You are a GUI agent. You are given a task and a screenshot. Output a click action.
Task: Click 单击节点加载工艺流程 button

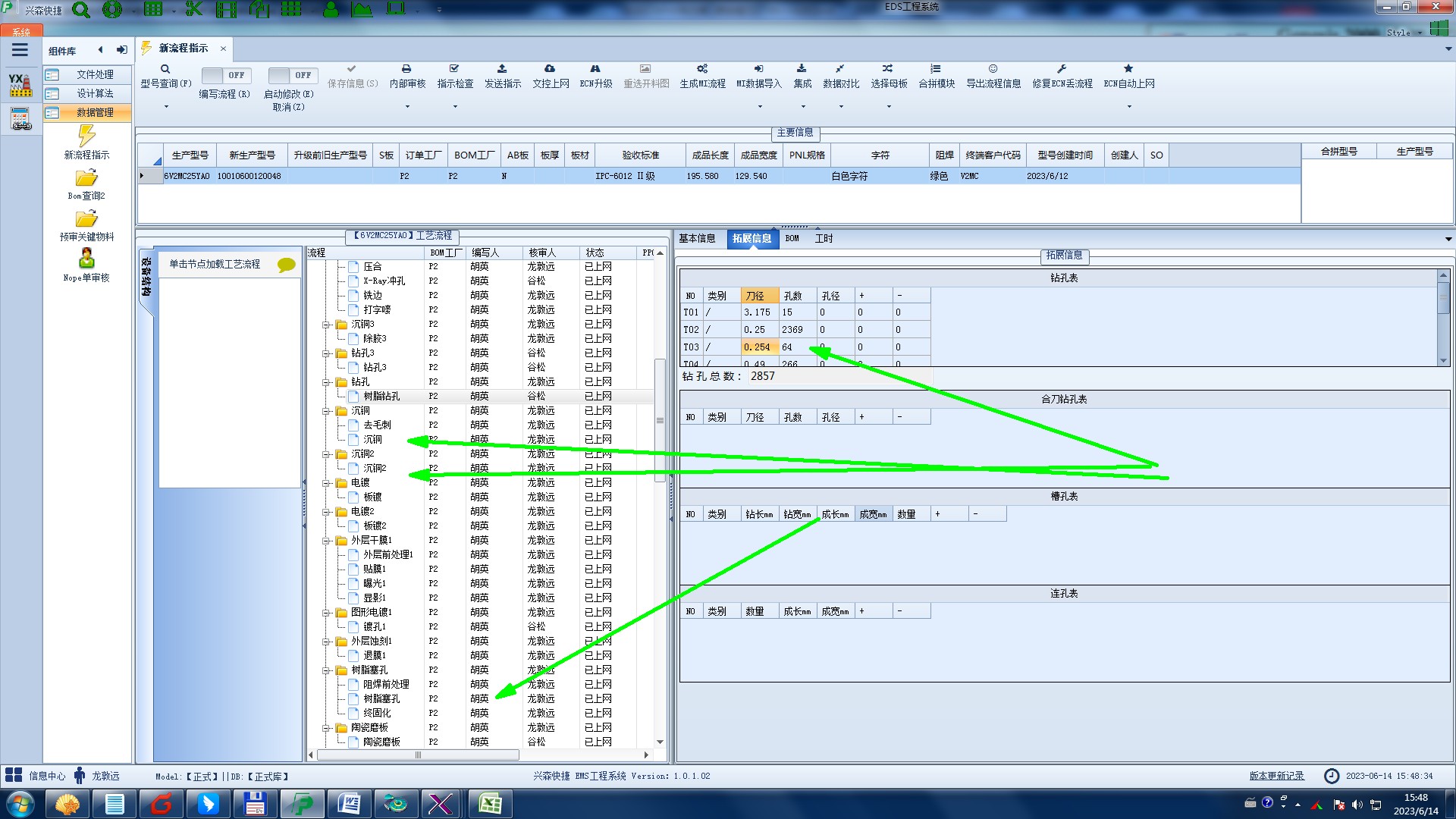pos(229,264)
